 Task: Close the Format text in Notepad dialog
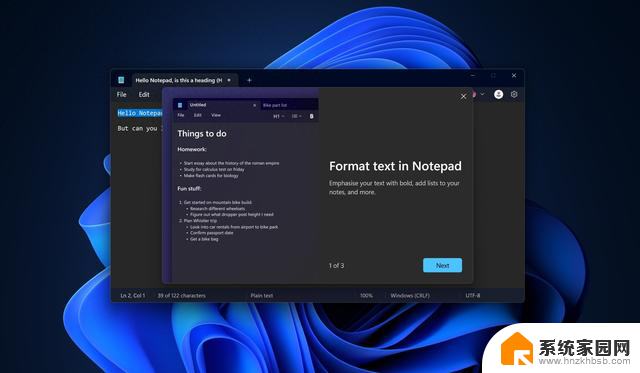coord(463,97)
